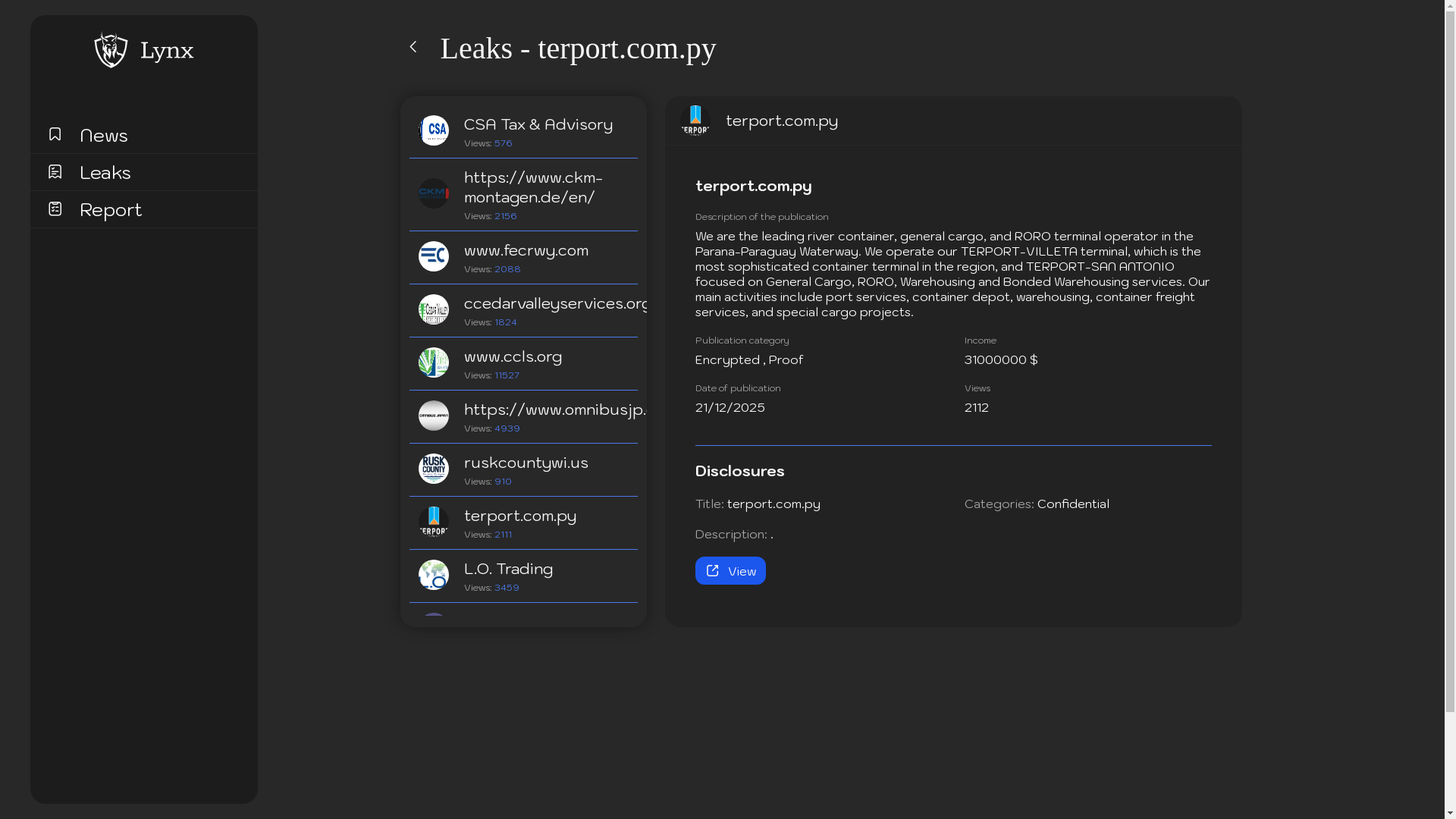Click the Report checklist icon in sidebar

tap(55, 209)
